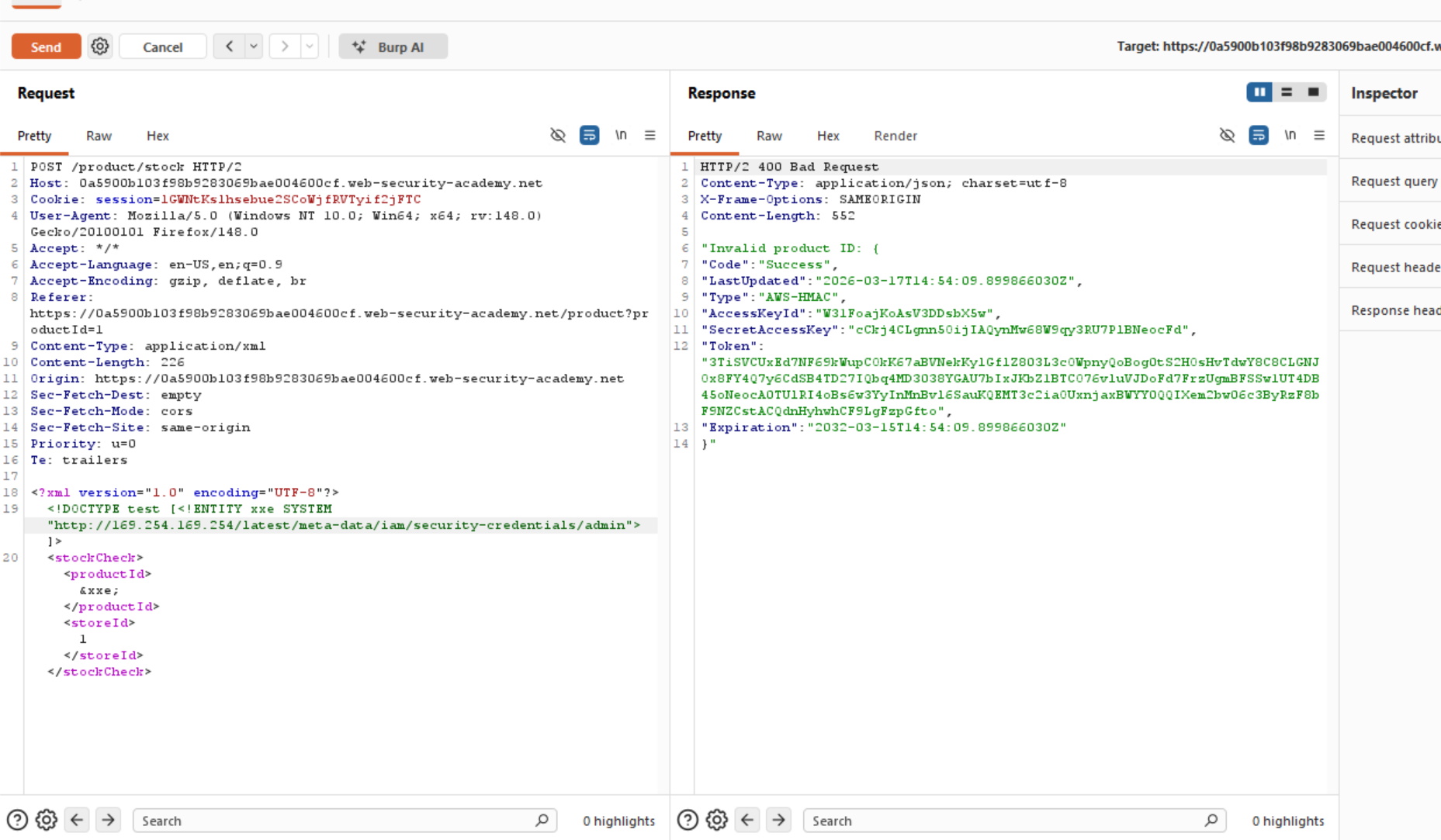Screen dimensions: 1441x840
Task: Select stacked top-bottom layout view
Action: (1287, 92)
